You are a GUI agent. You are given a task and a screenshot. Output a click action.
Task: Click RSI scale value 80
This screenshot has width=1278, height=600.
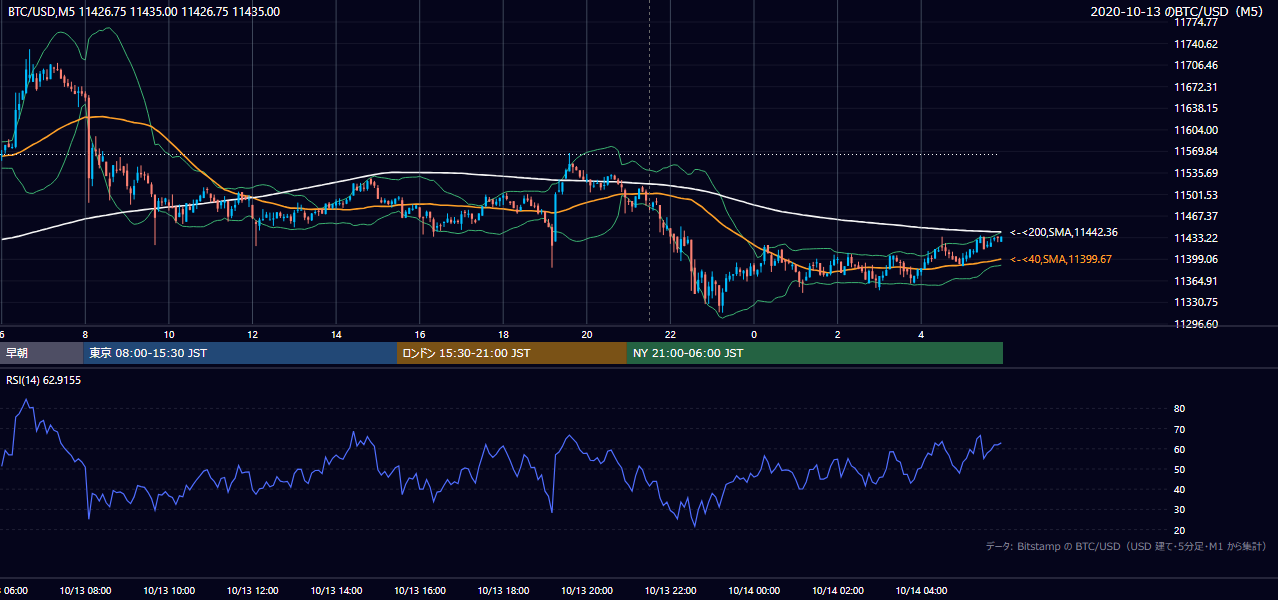1180,409
